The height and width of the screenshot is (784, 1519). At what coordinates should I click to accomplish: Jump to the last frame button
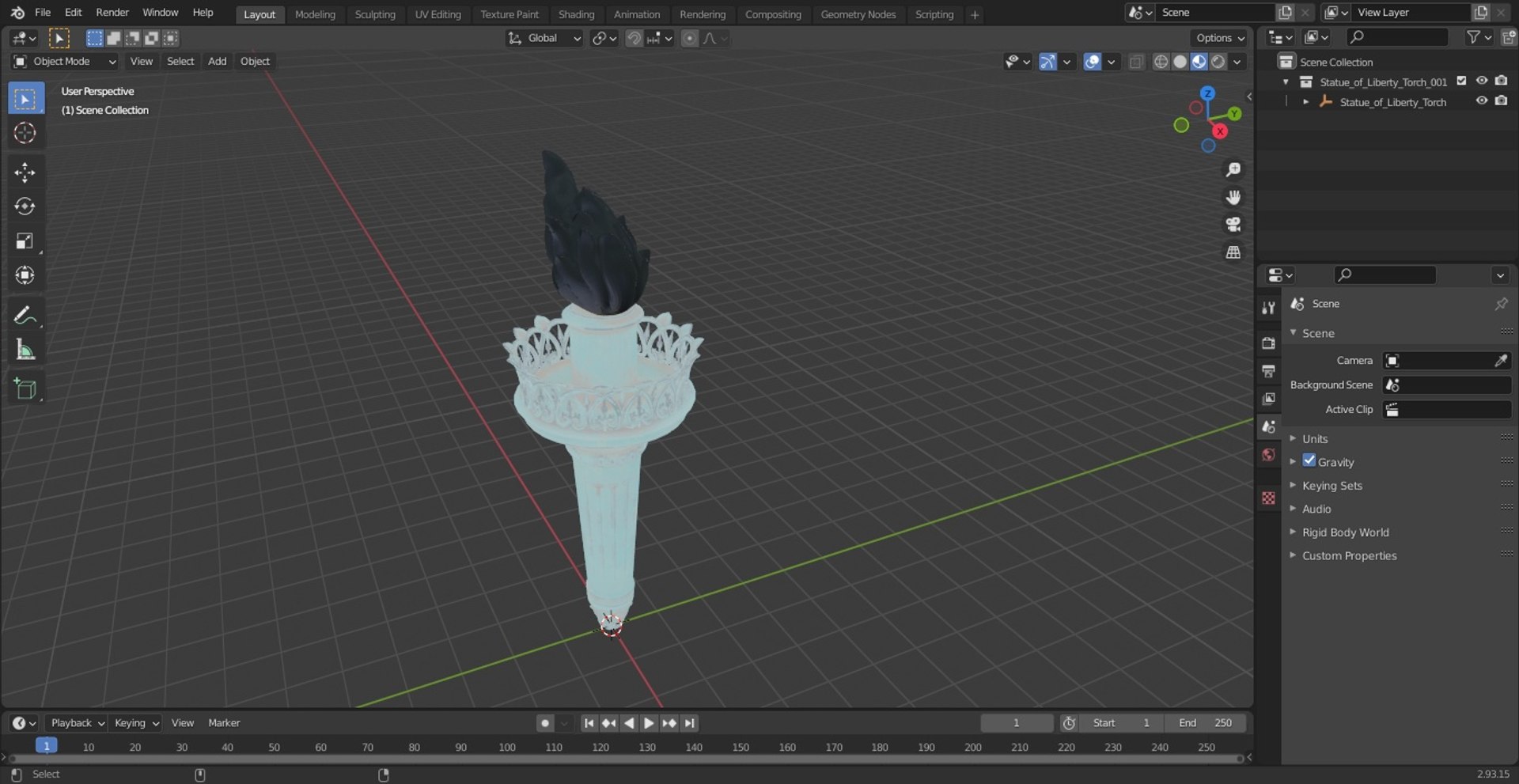690,723
